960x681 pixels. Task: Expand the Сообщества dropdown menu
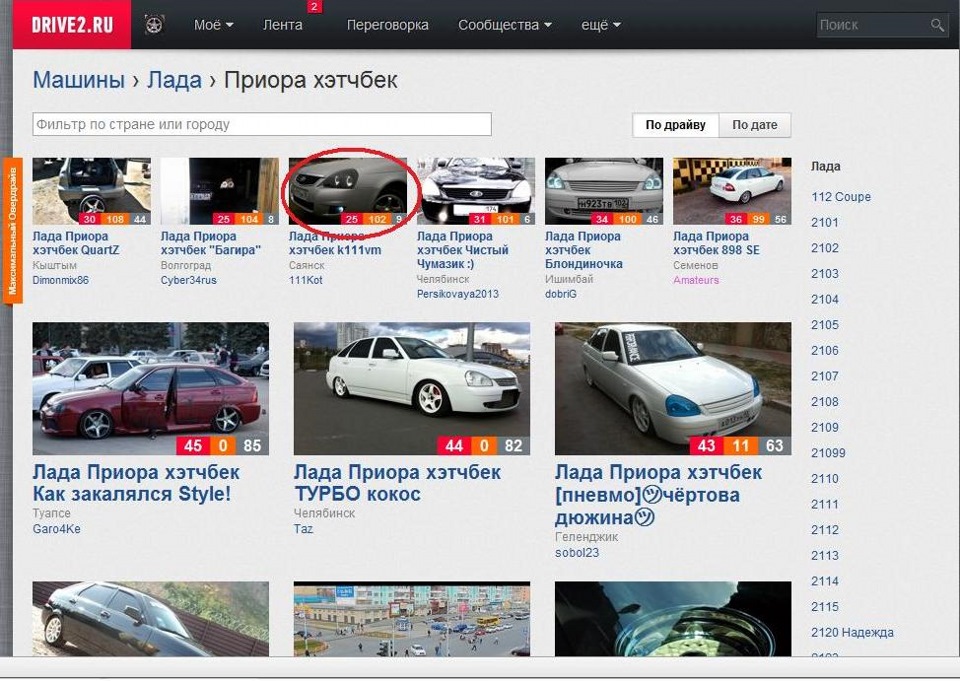(x=504, y=25)
